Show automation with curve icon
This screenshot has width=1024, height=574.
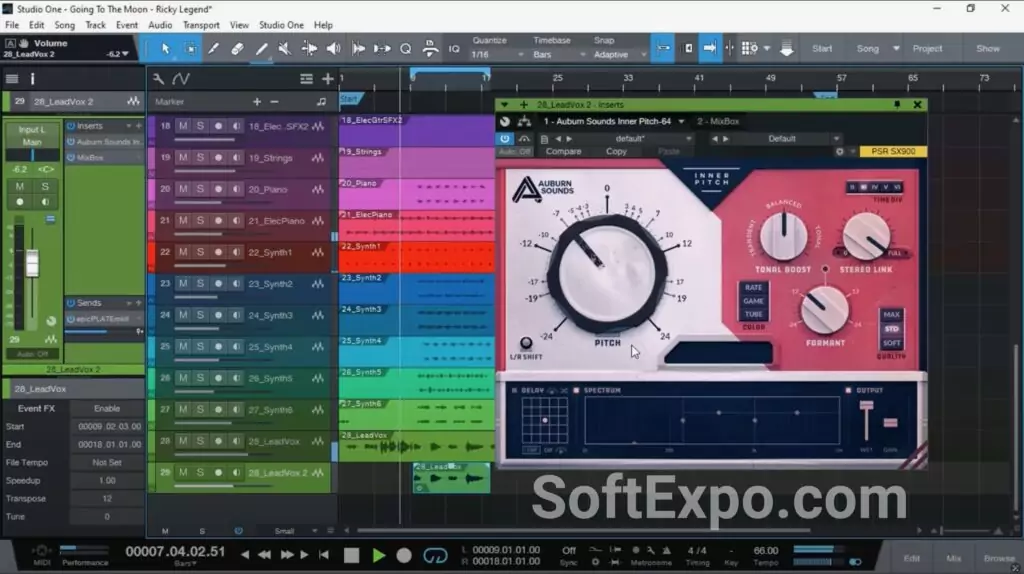point(181,79)
